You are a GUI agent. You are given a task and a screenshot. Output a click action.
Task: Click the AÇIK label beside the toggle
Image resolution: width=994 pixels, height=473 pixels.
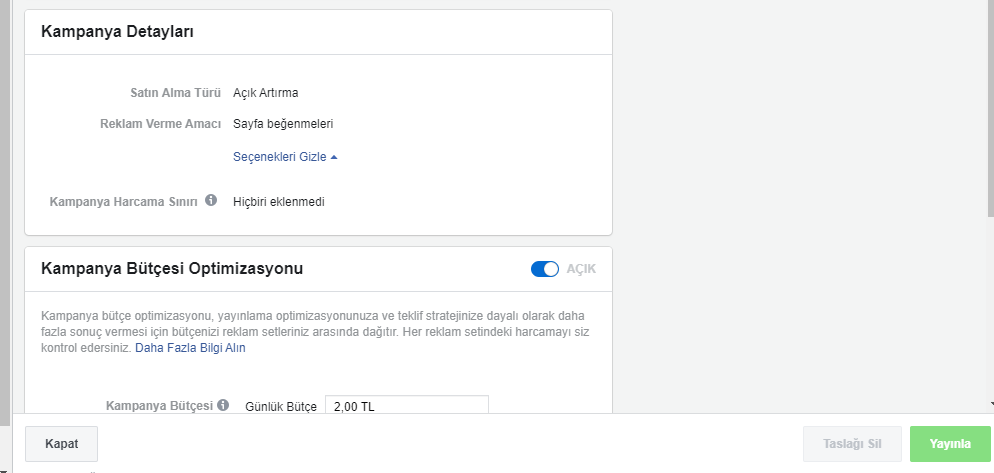pos(581,269)
